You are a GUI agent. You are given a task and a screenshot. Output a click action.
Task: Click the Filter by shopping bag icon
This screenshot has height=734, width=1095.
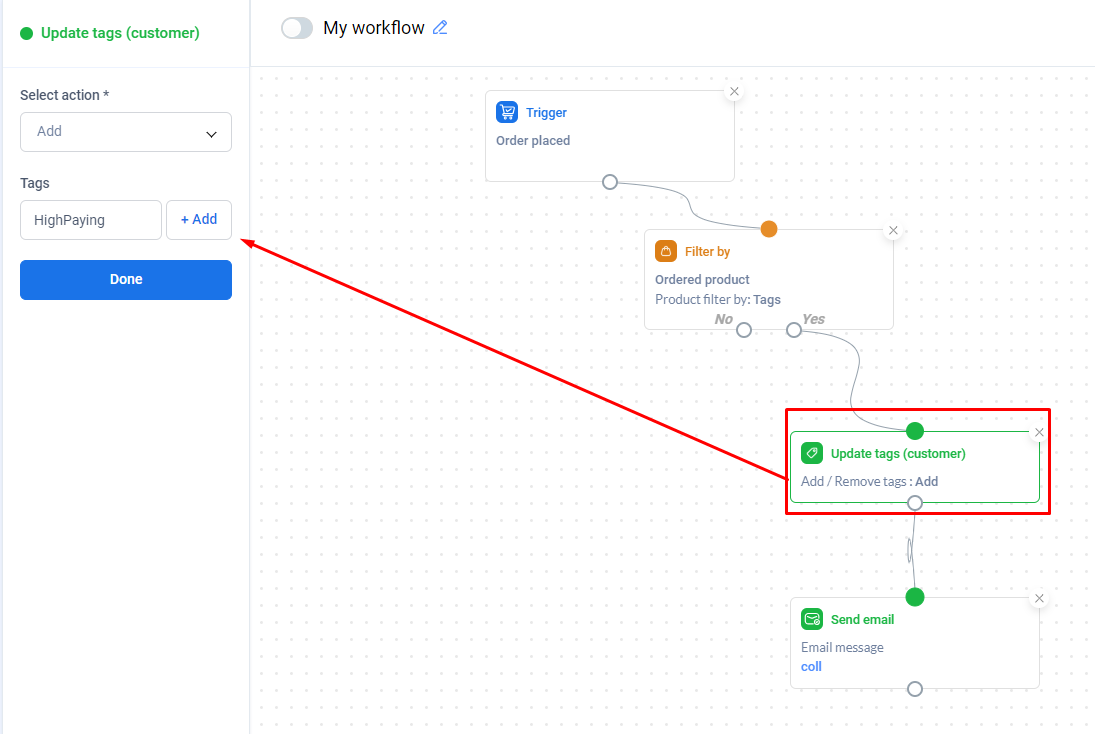click(666, 251)
